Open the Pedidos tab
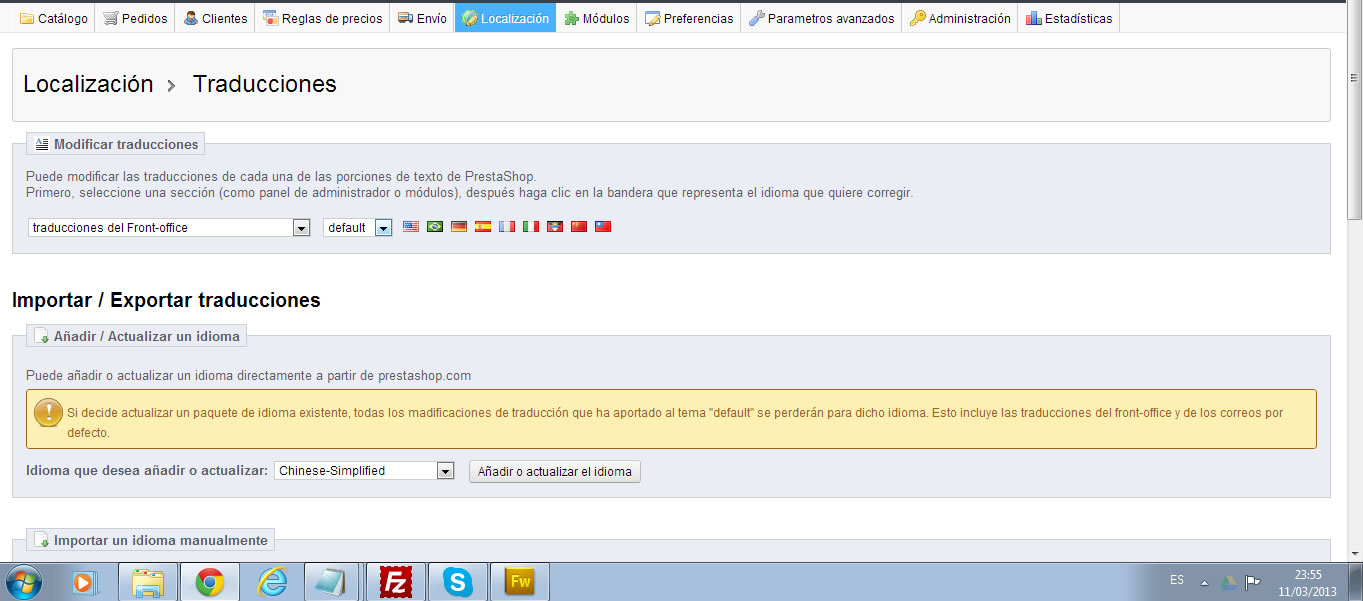 pos(135,18)
